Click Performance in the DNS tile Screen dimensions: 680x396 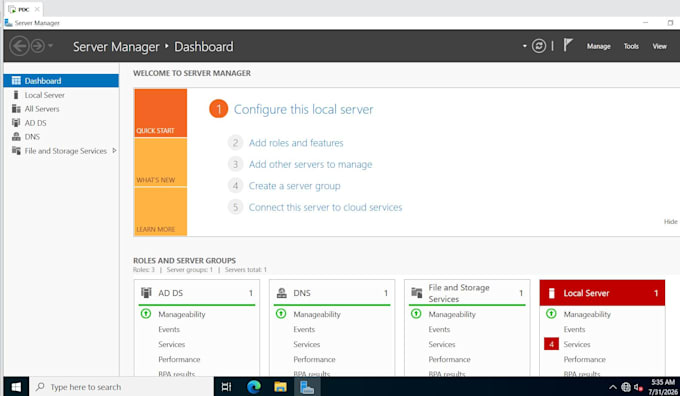click(x=314, y=360)
